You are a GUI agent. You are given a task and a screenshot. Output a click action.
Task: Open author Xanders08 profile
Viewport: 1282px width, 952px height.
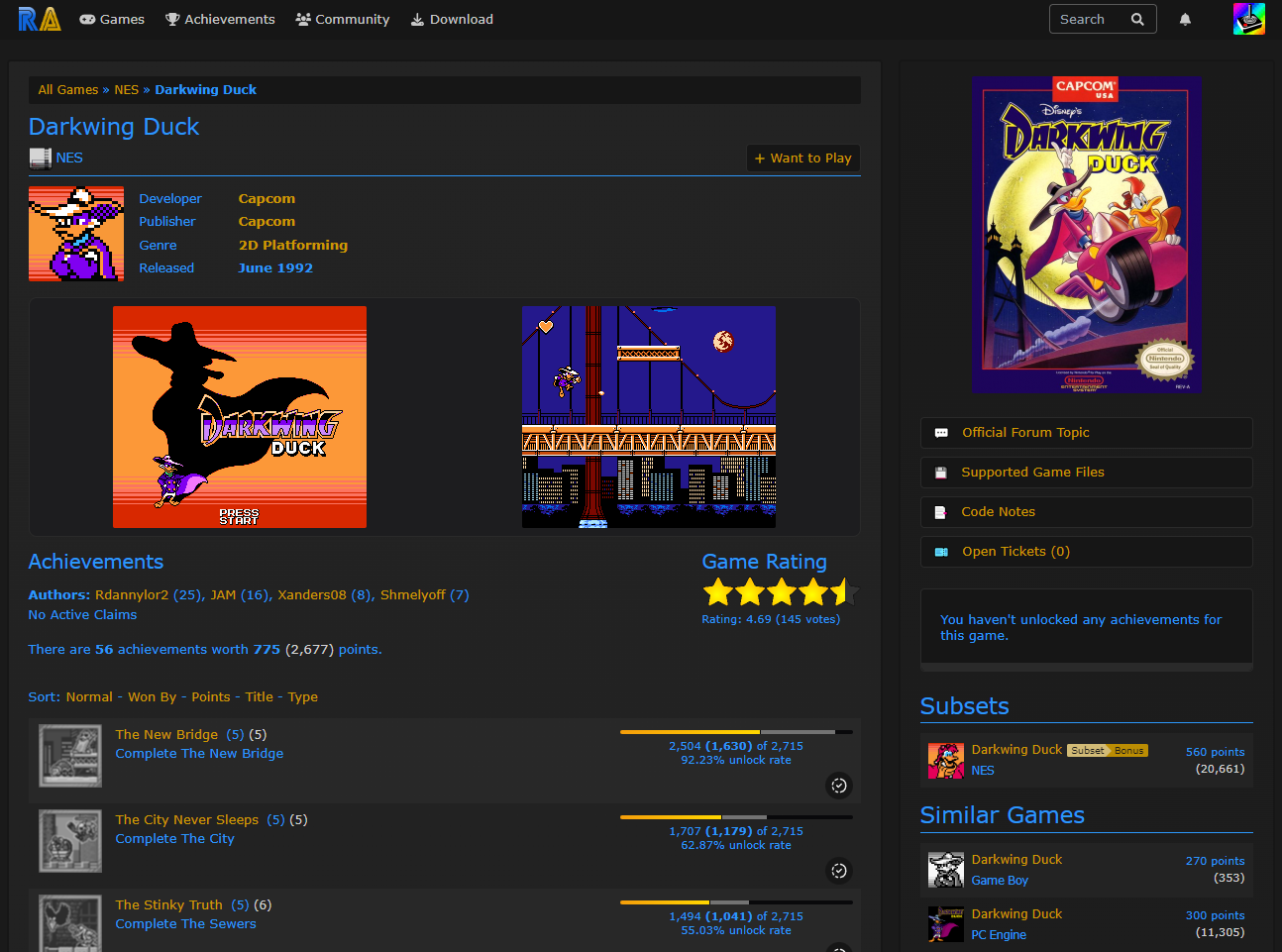point(312,594)
